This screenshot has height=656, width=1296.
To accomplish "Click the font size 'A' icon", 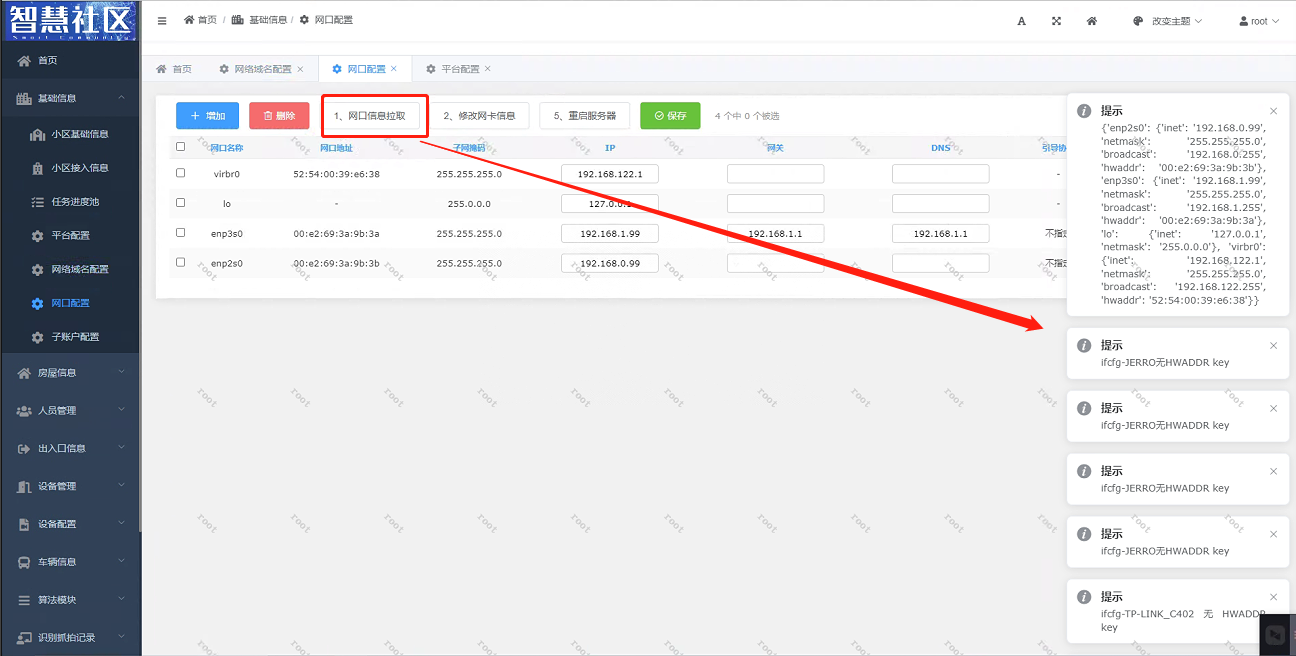I will 1021,21.
